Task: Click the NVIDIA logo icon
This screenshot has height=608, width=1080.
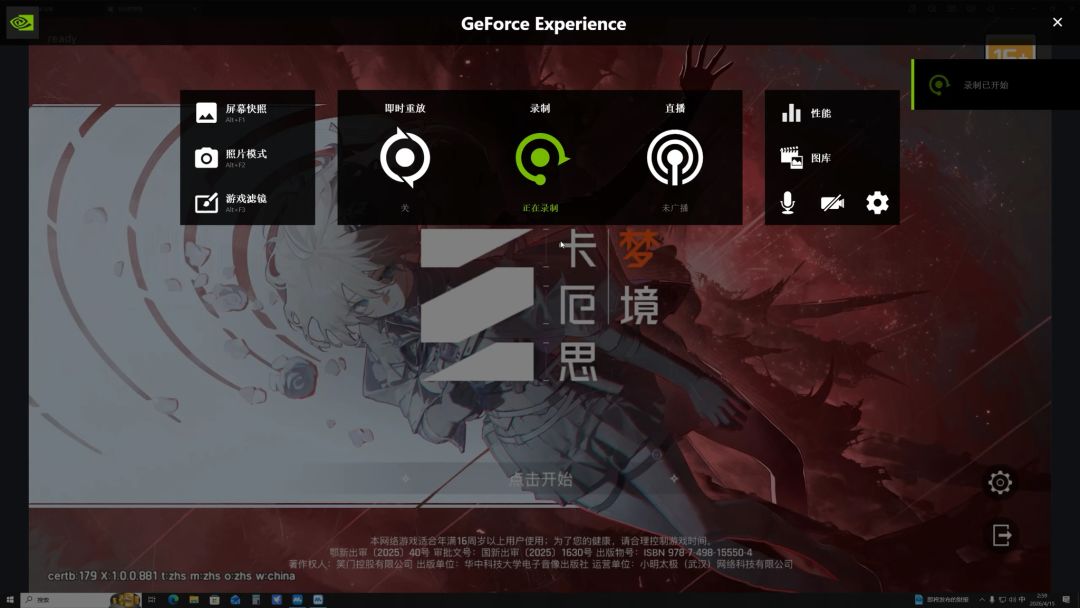Action: pos(22,23)
